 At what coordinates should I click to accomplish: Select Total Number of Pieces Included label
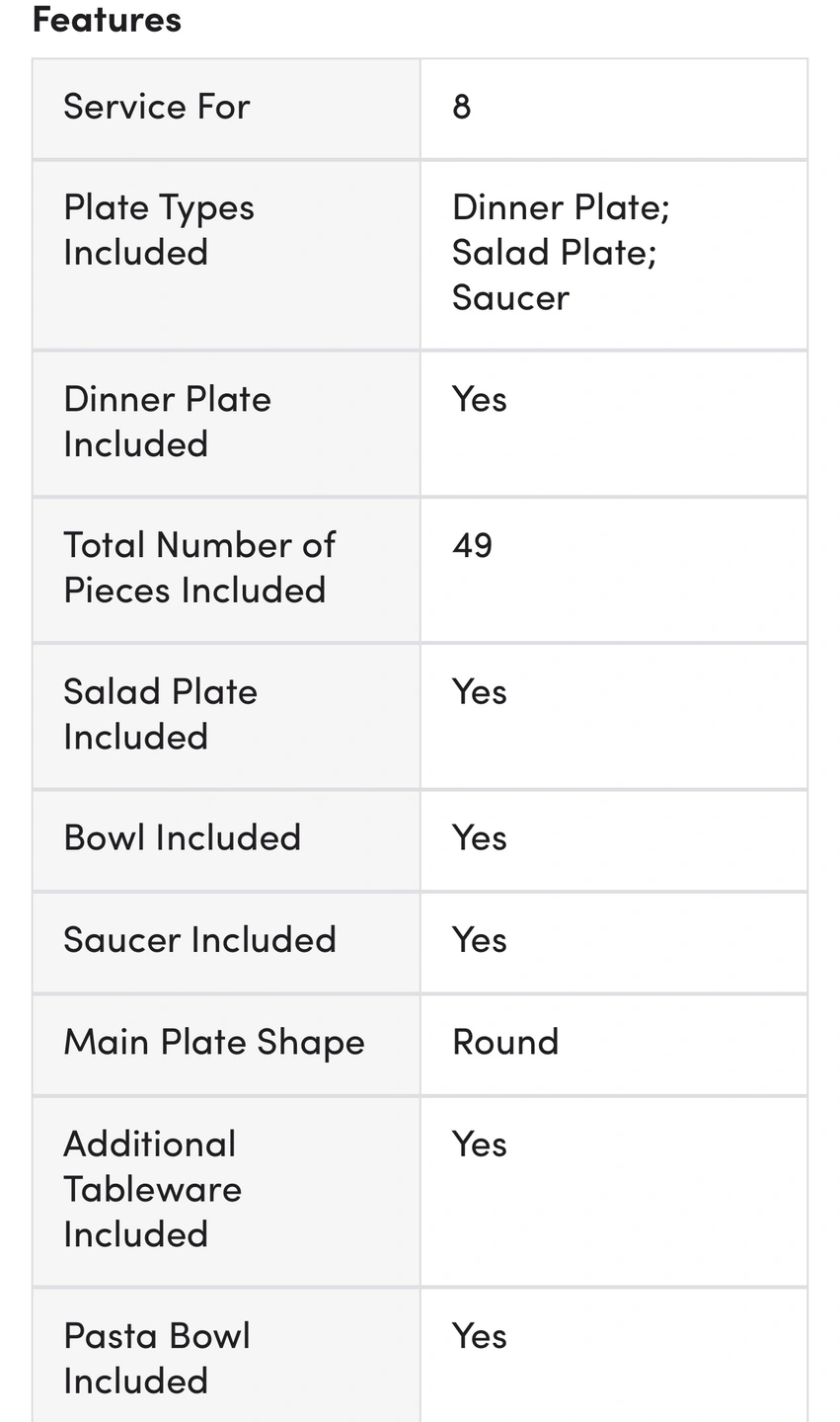199,568
